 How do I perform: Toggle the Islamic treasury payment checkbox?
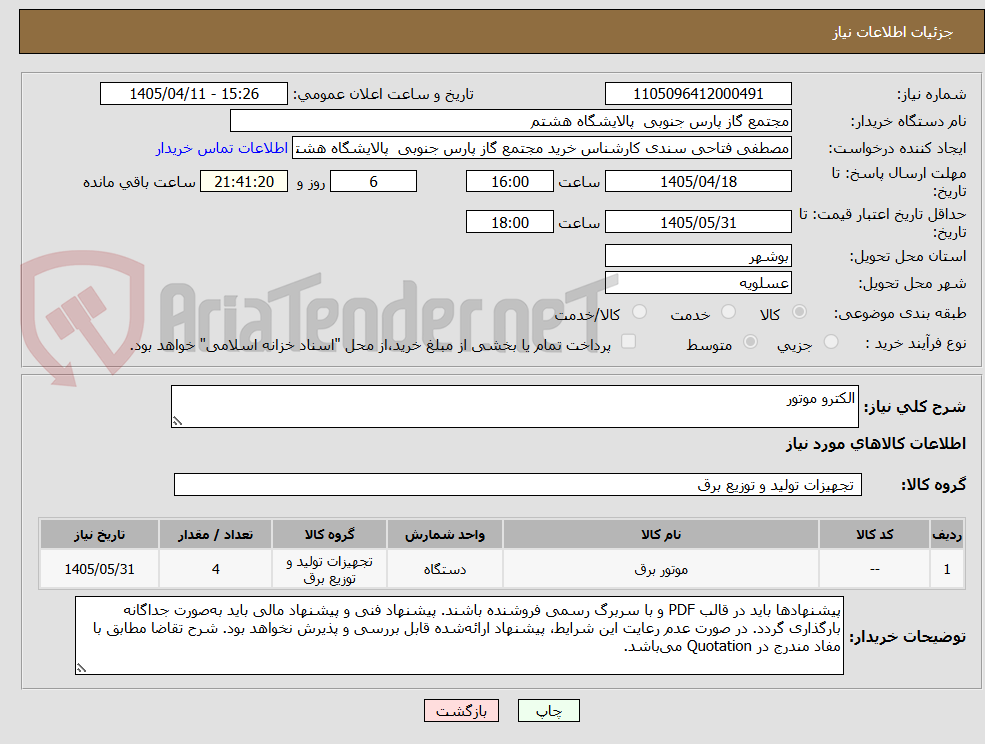[628, 341]
